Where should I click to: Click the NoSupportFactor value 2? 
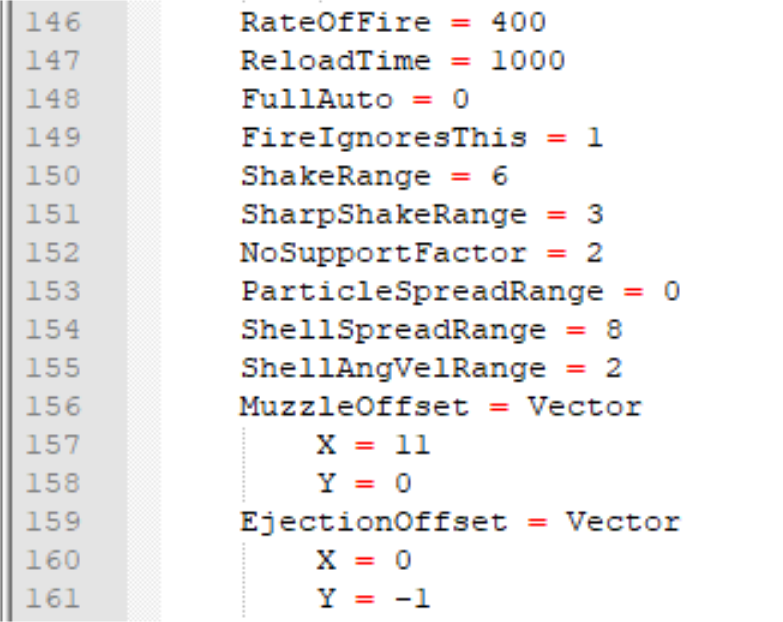[x=594, y=253]
